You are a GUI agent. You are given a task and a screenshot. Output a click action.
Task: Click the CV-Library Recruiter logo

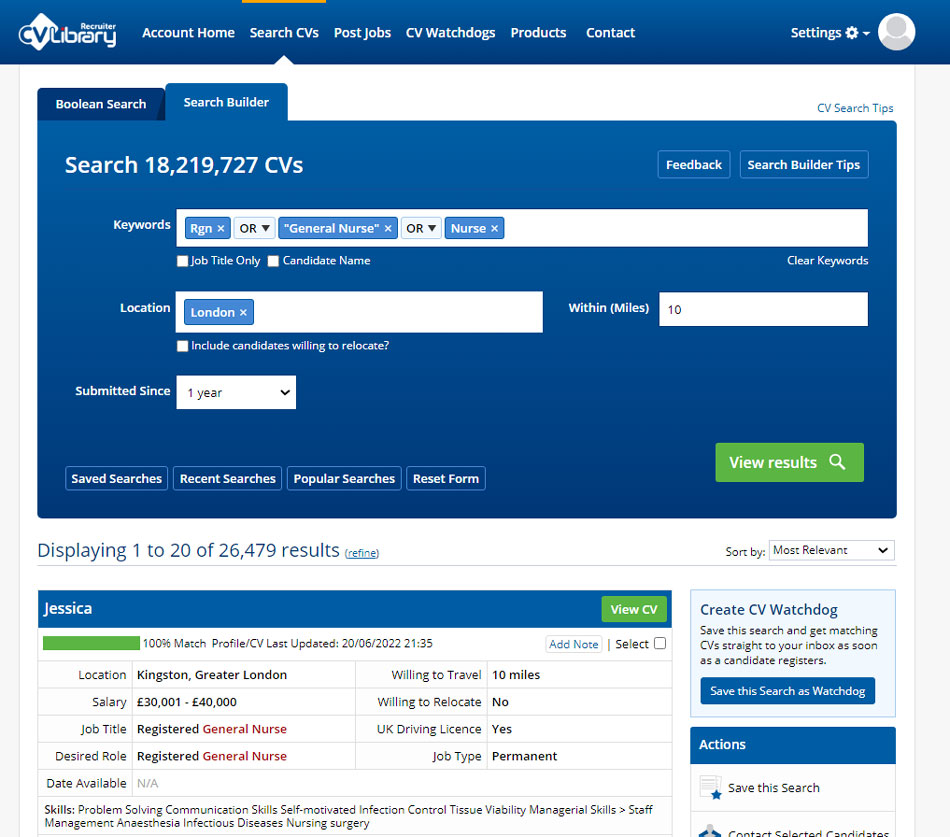[x=68, y=32]
